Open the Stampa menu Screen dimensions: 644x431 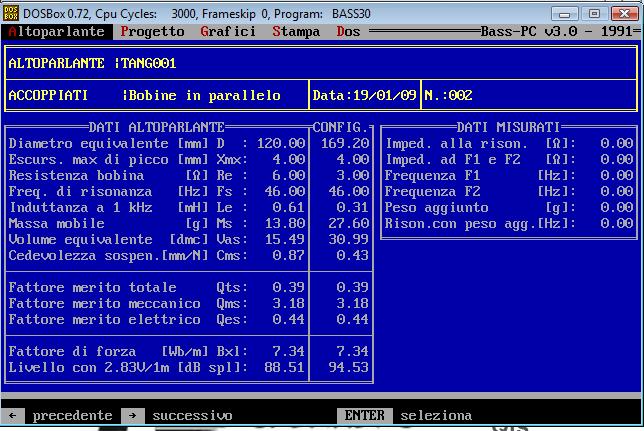coord(296,32)
